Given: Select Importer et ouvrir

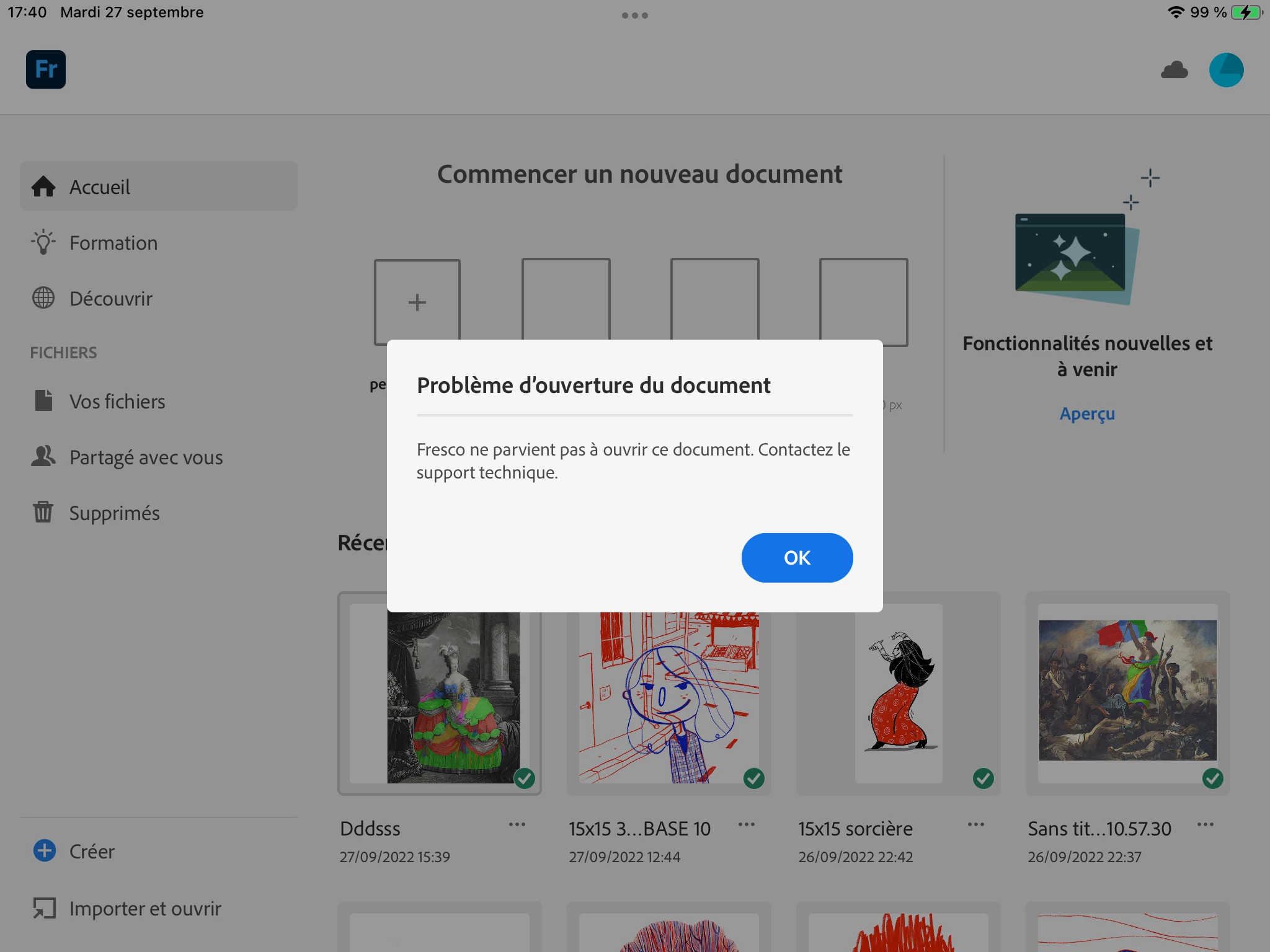Looking at the screenshot, I should click(x=145, y=909).
